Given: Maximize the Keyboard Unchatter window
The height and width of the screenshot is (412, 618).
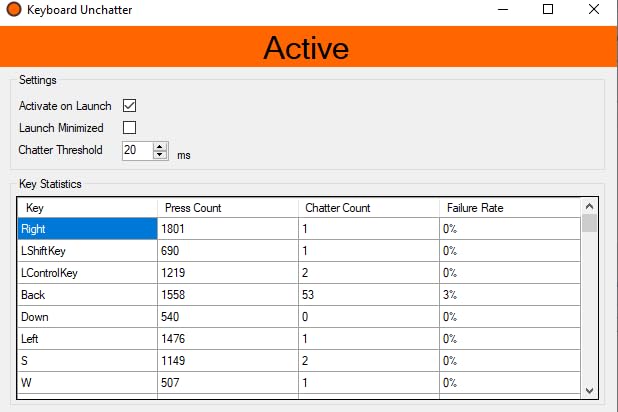Looking at the screenshot, I should 548,9.
